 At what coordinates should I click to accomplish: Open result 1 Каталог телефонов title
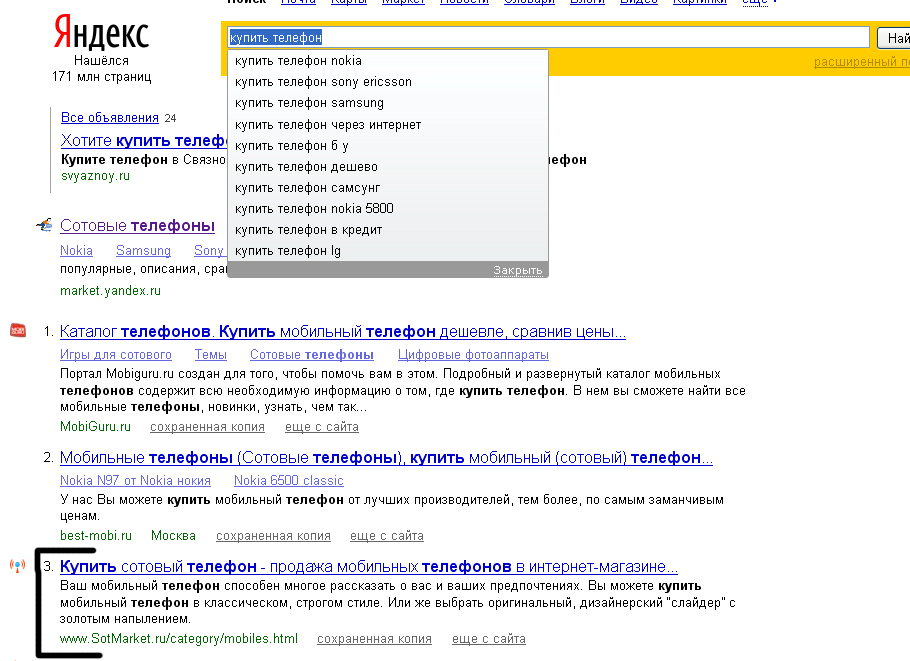point(343,331)
